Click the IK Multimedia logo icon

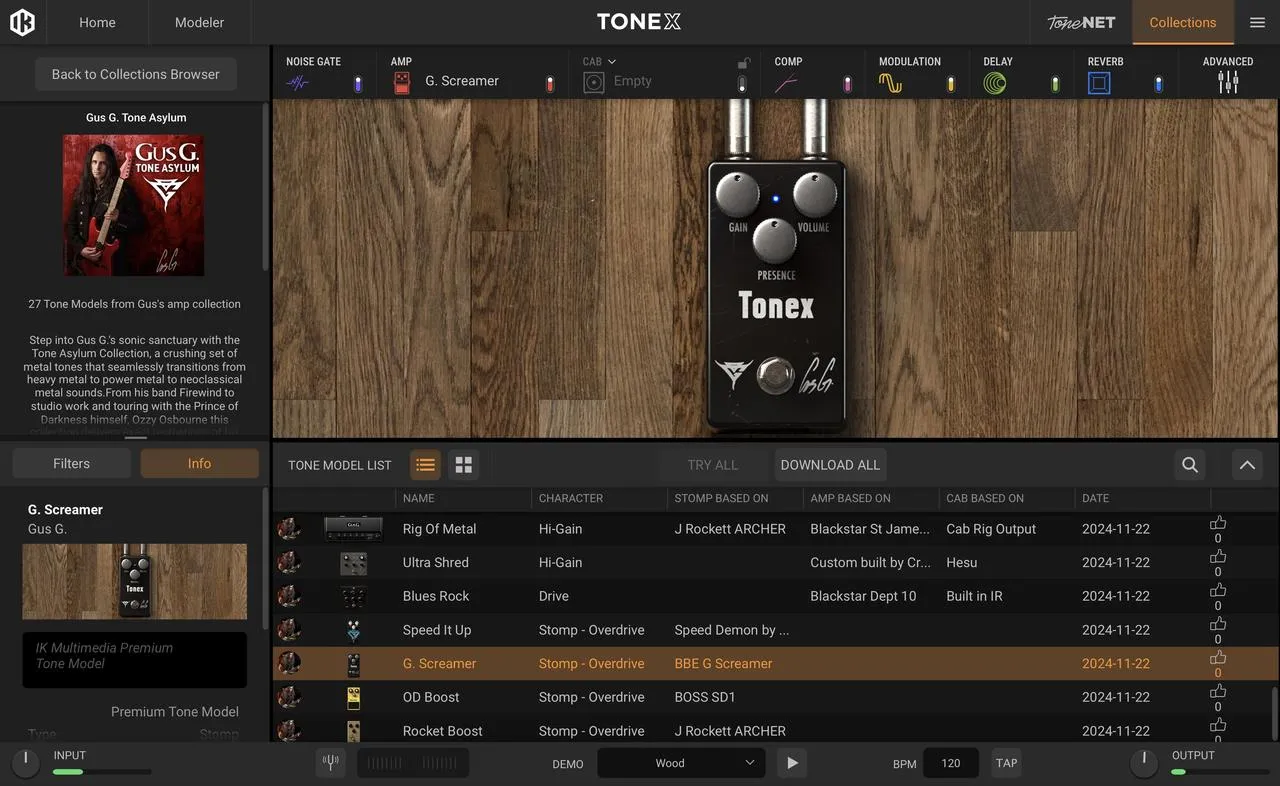(x=22, y=22)
